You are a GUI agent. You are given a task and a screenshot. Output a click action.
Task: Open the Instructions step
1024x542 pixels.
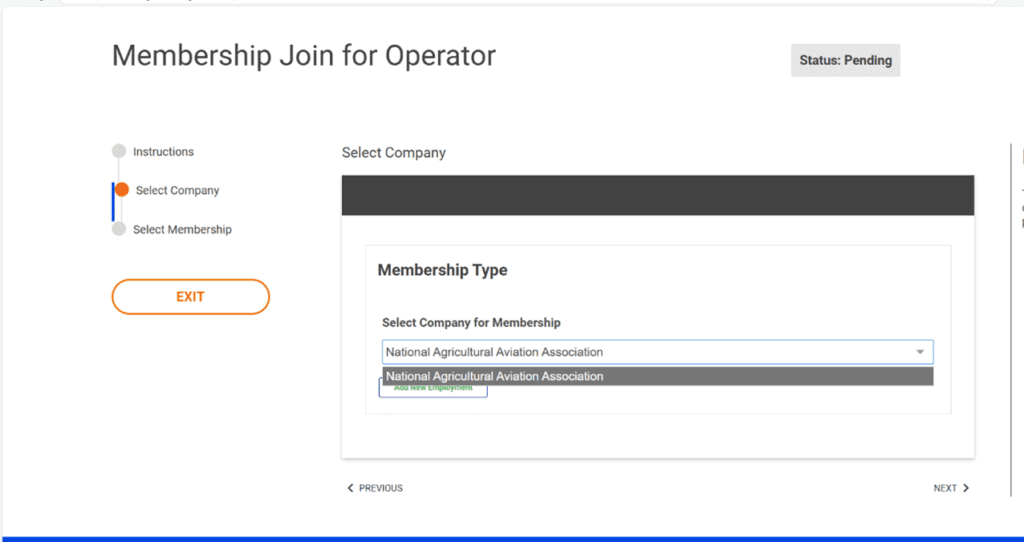(x=163, y=151)
